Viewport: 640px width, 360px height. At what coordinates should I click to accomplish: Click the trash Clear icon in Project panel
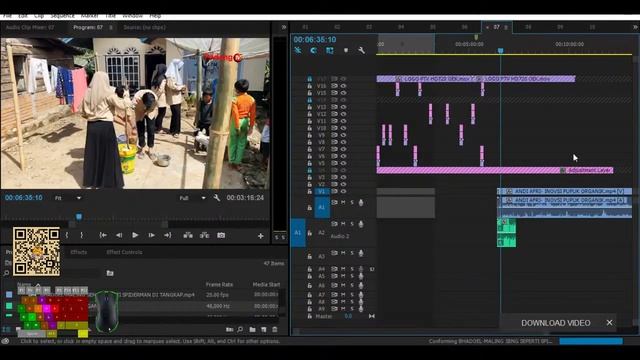(275, 329)
